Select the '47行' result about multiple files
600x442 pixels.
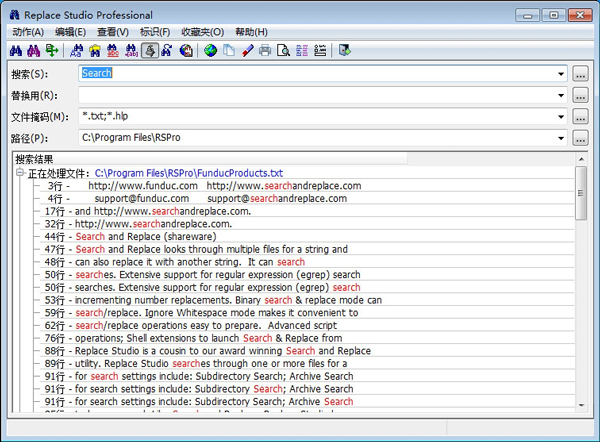click(307, 250)
